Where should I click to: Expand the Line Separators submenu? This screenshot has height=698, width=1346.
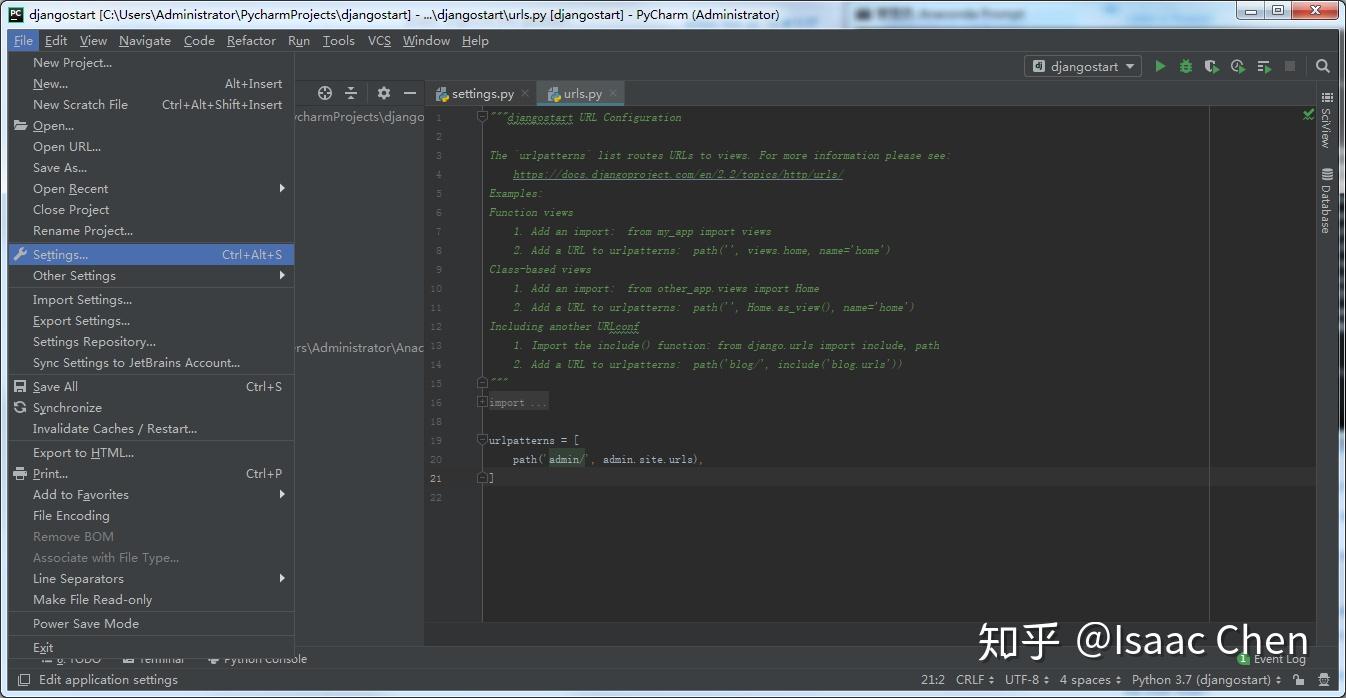pos(151,579)
